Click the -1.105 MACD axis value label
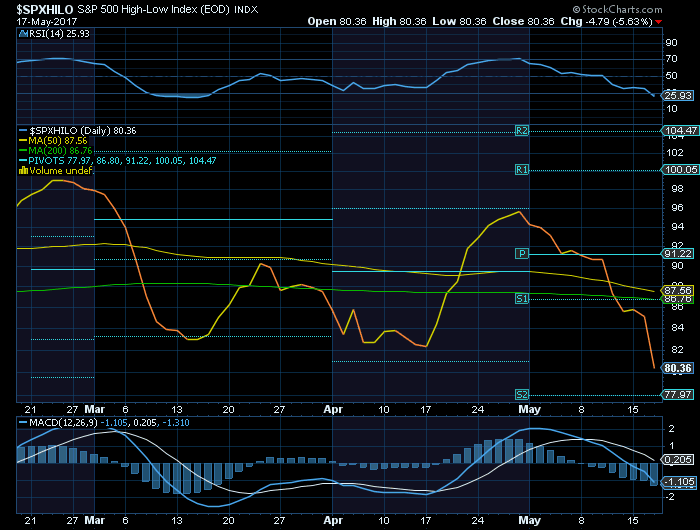This screenshot has width=700, height=530. coord(679,482)
